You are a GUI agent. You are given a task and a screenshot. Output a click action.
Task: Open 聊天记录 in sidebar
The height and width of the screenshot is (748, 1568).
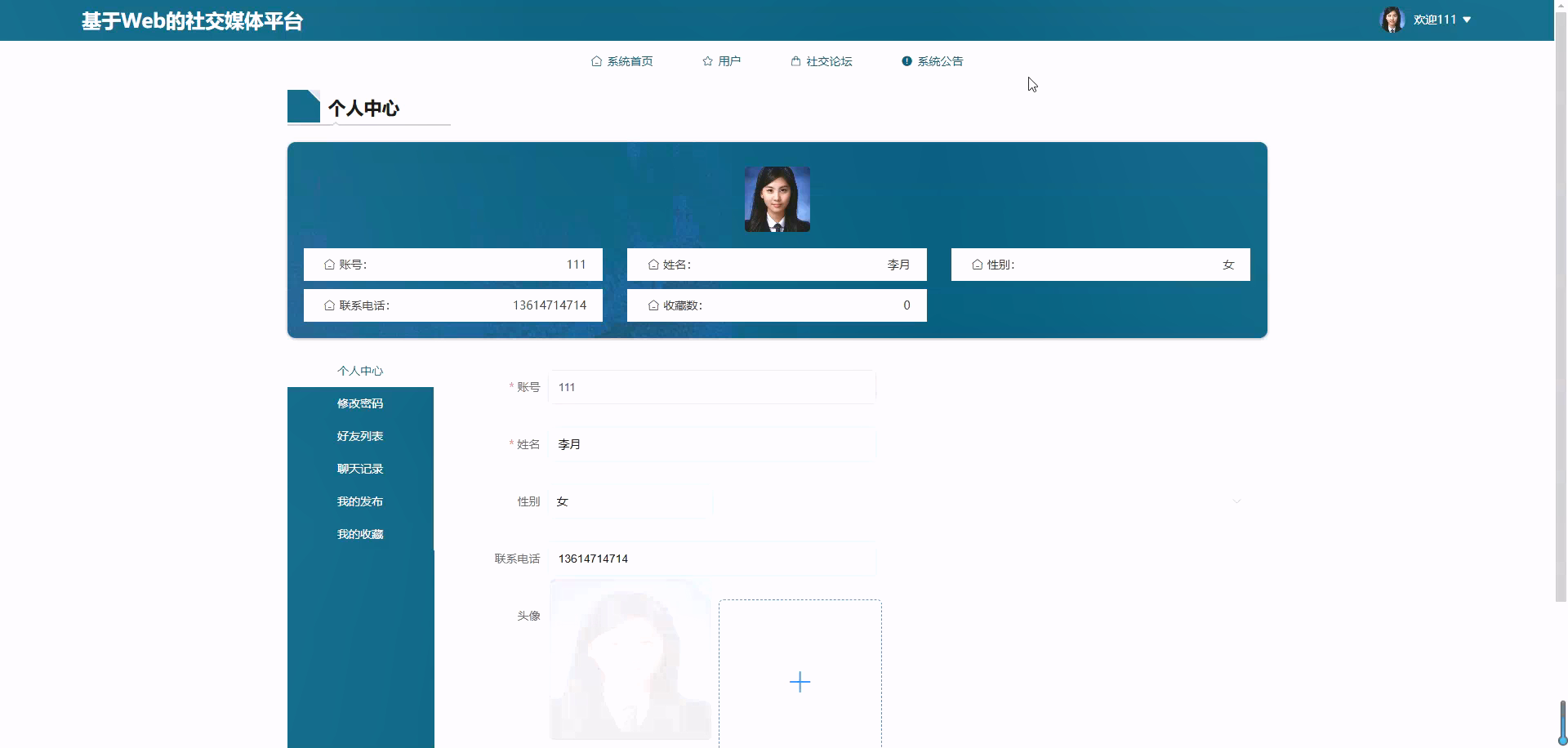[x=360, y=469]
